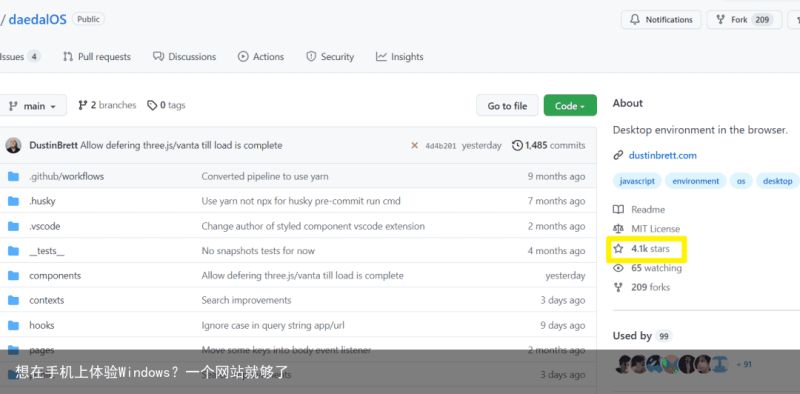The height and width of the screenshot is (394, 800).
Task: Open latest commit message about three.js/vanta
Action: pos(181,145)
